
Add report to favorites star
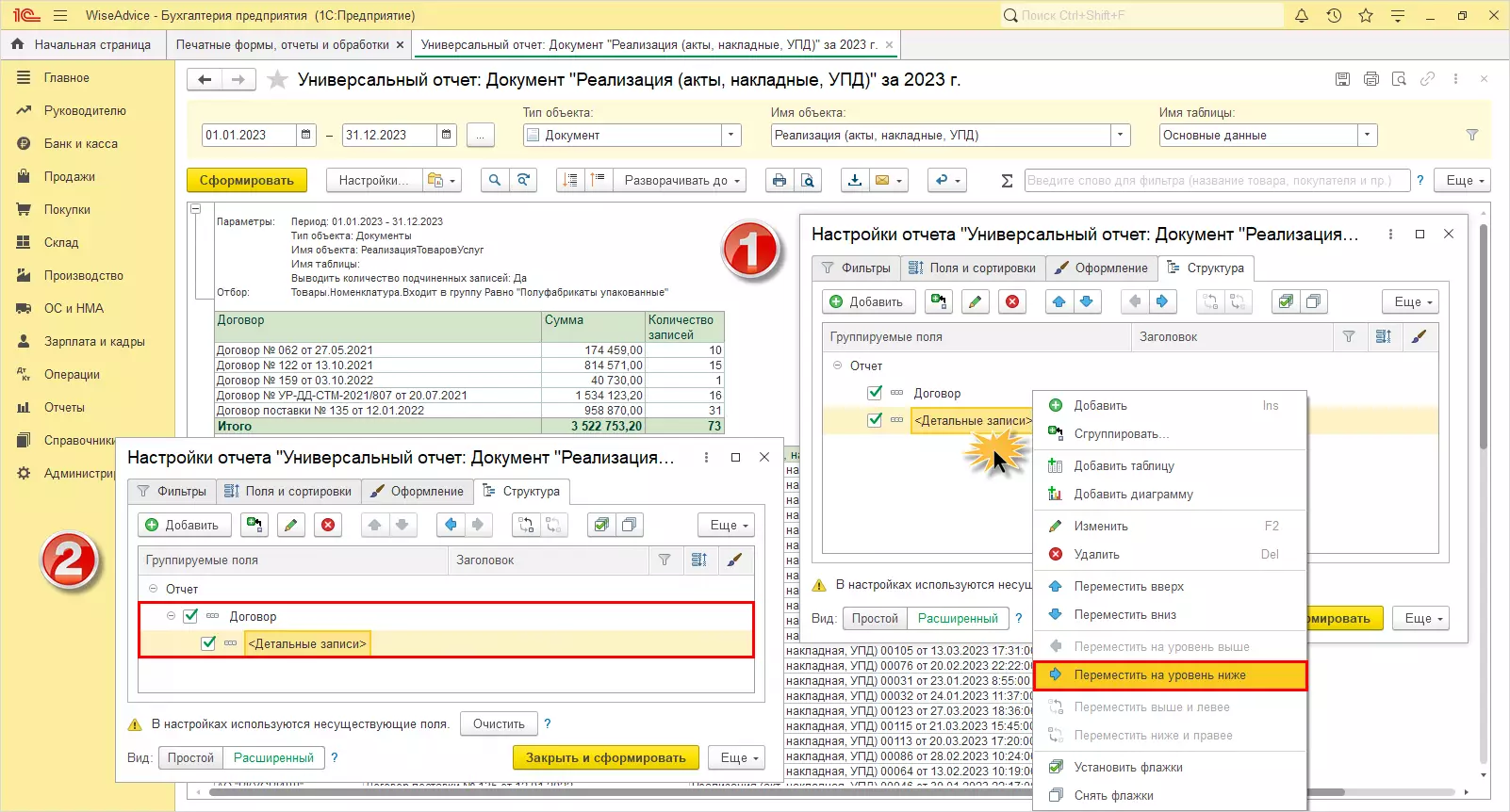tap(277, 80)
